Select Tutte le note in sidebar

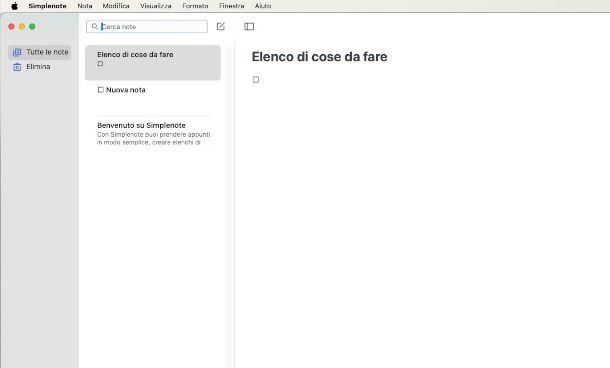[39, 52]
